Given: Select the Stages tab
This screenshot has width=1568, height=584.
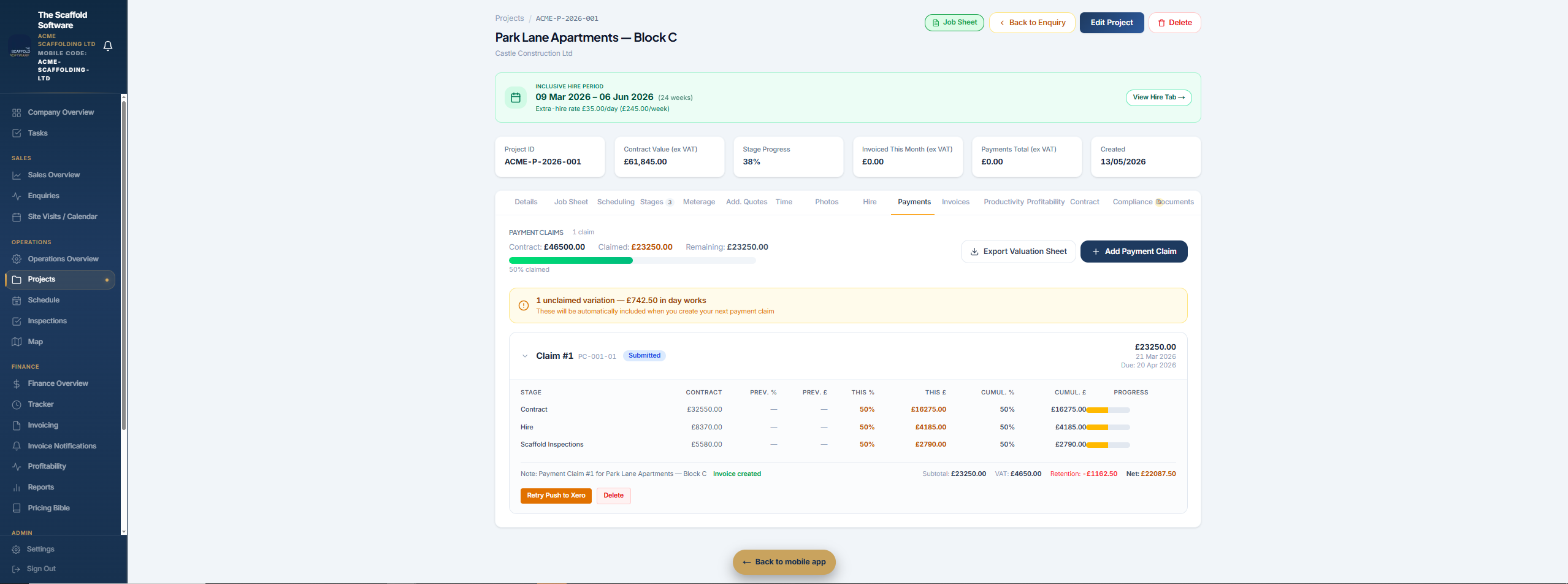Looking at the screenshot, I should [x=656, y=202].
